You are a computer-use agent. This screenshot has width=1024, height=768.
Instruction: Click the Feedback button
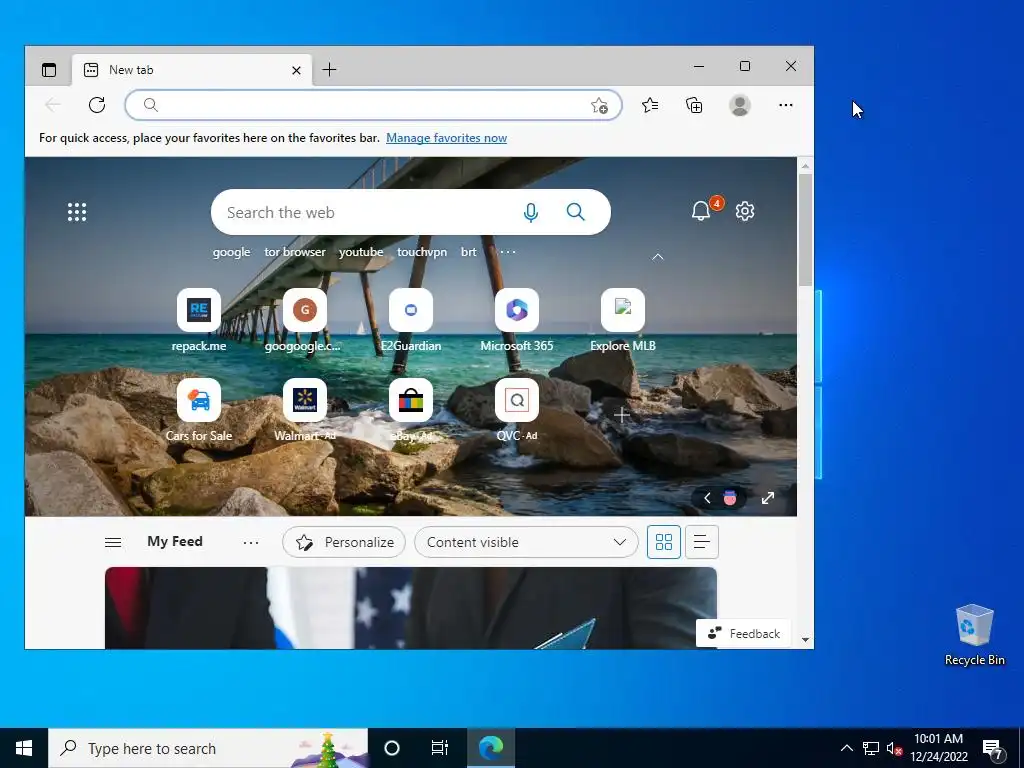(743, 633)
